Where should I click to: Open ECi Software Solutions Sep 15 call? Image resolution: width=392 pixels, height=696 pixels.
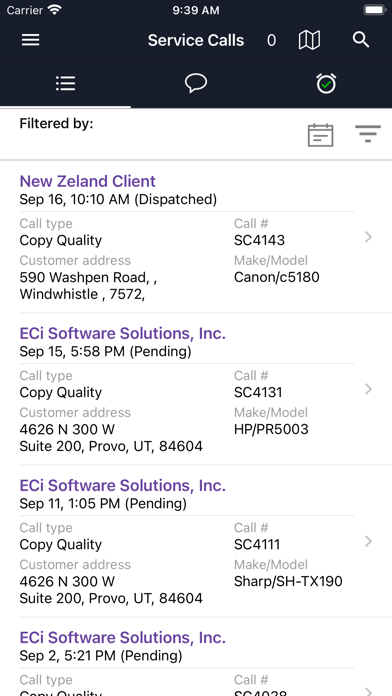pos(123,333)
